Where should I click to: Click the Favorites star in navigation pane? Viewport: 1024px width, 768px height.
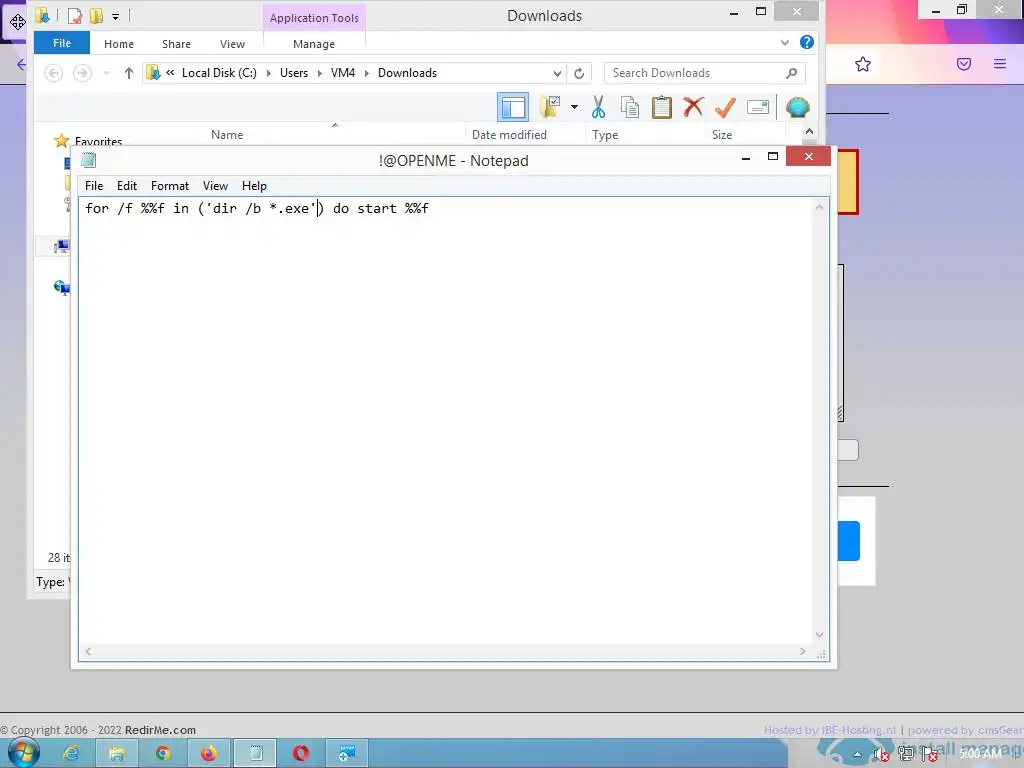(61, 140)
